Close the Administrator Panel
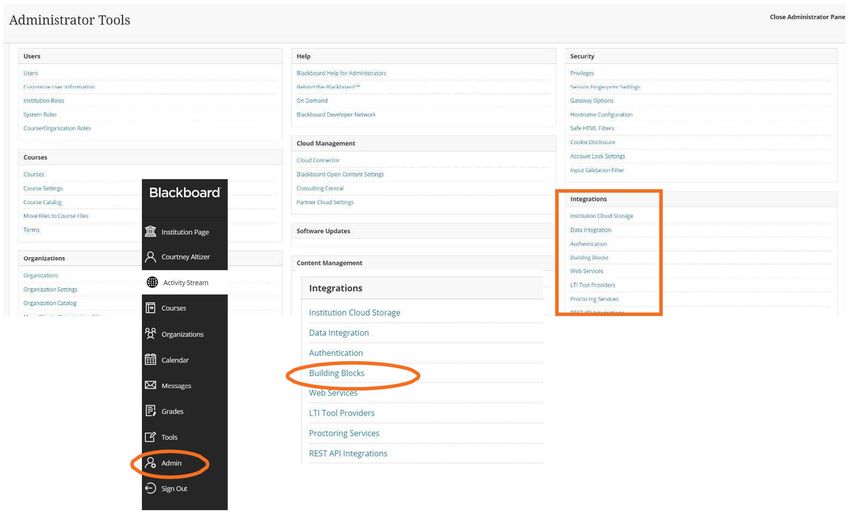This screenshot has height=525, width=850. (807, 17)
